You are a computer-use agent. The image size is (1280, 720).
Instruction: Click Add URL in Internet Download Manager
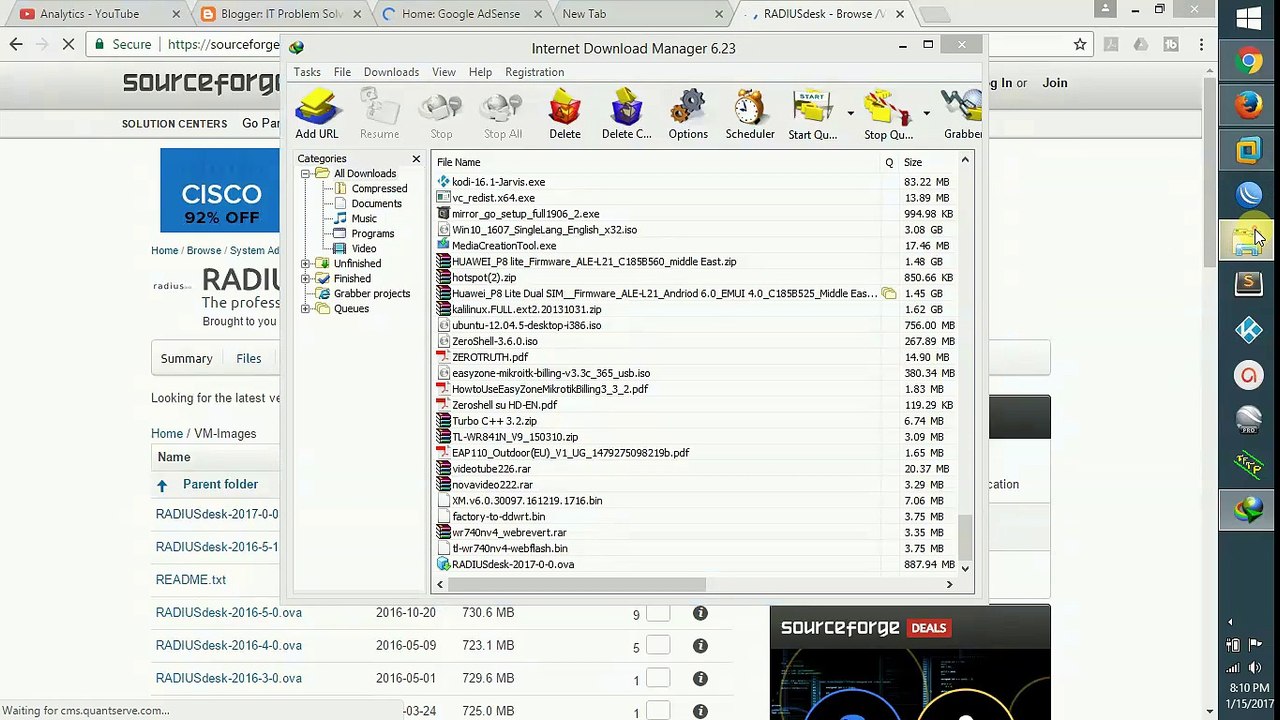316,115
